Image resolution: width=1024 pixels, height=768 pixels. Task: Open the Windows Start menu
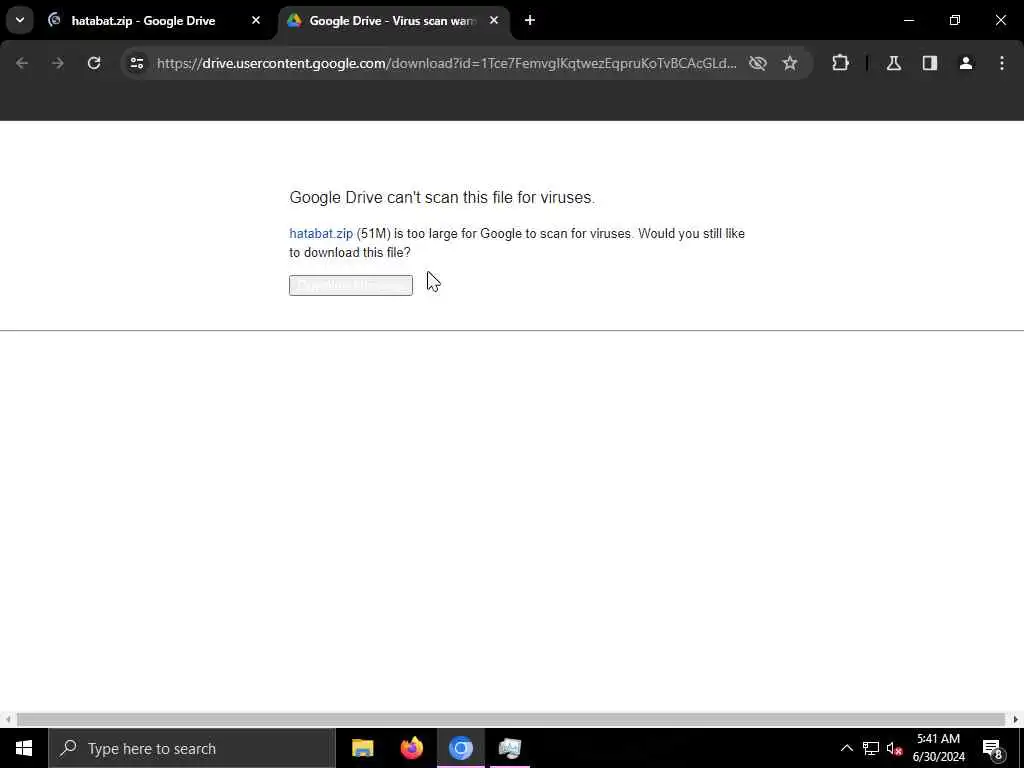[x=24, y=748]
